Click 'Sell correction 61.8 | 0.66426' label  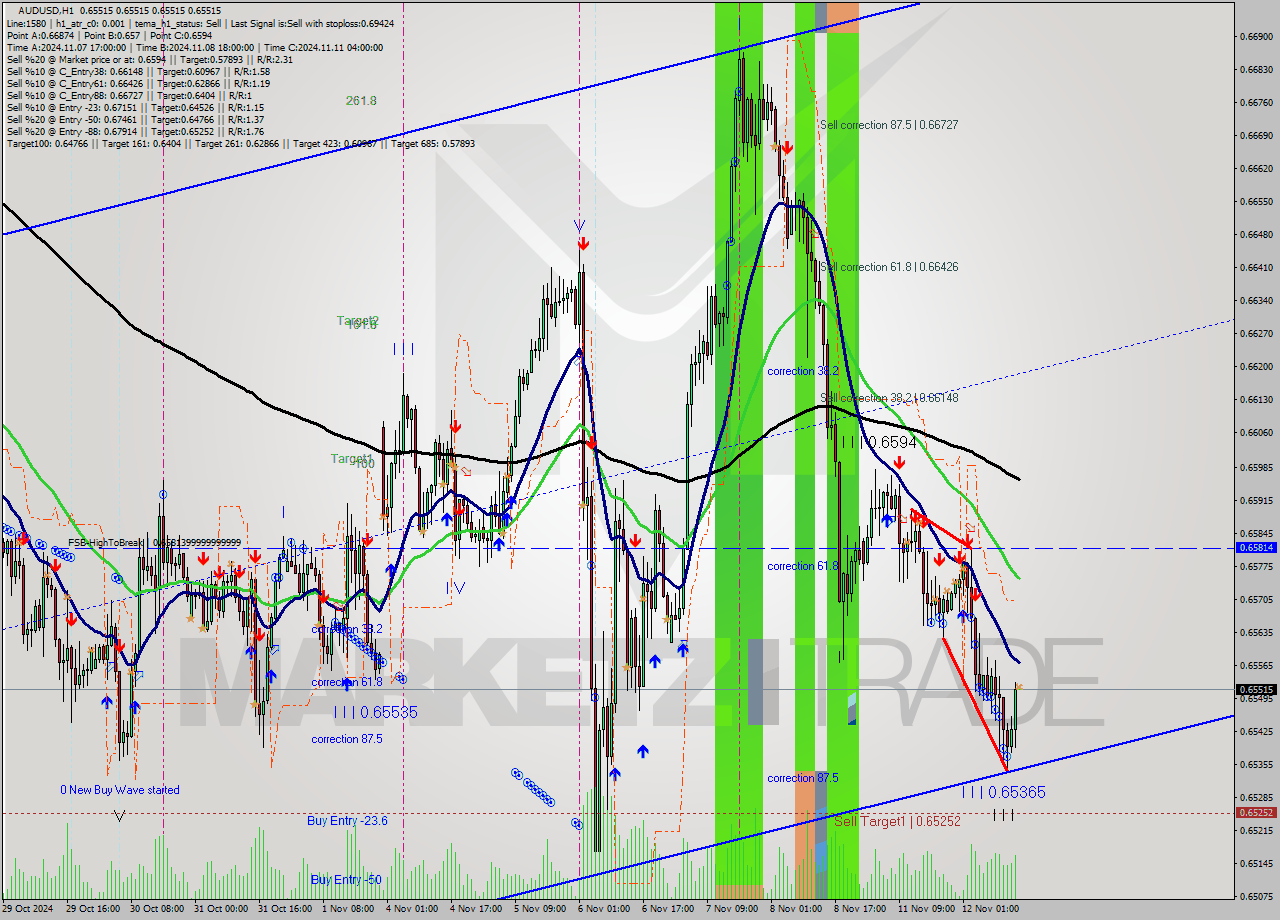(888, 267)
